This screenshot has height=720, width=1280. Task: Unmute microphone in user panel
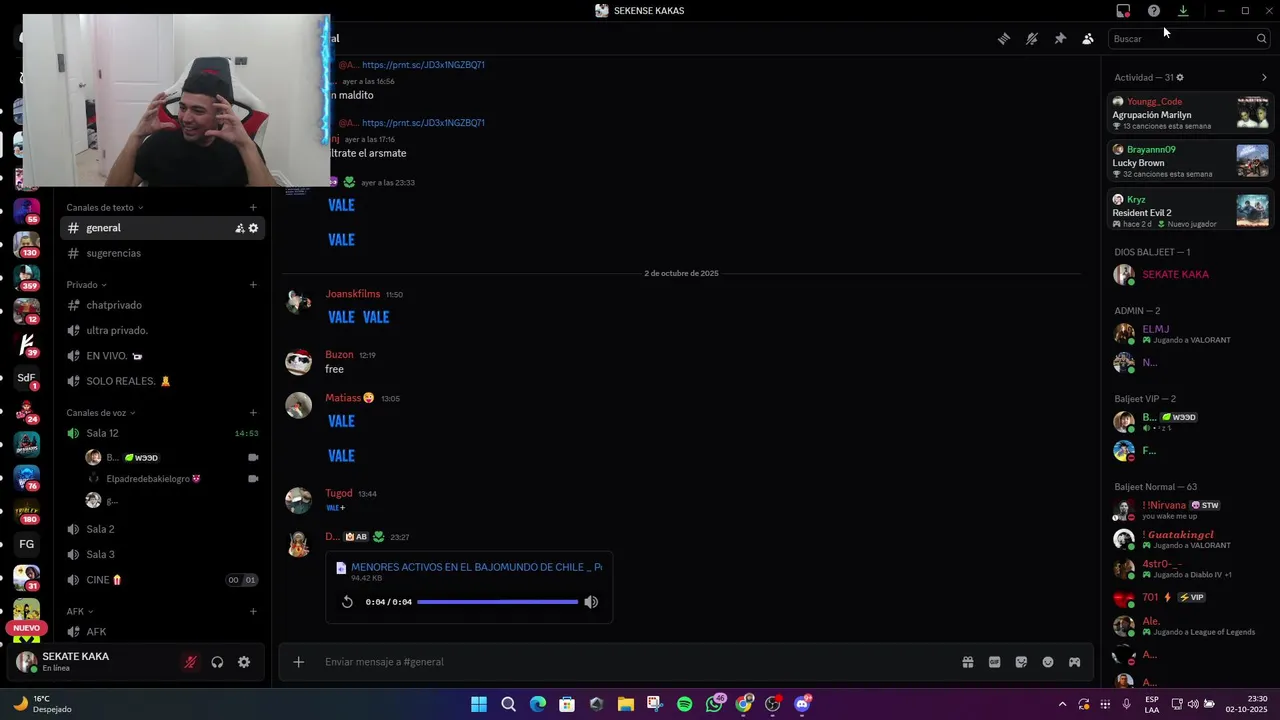click(x=190, y=662)
